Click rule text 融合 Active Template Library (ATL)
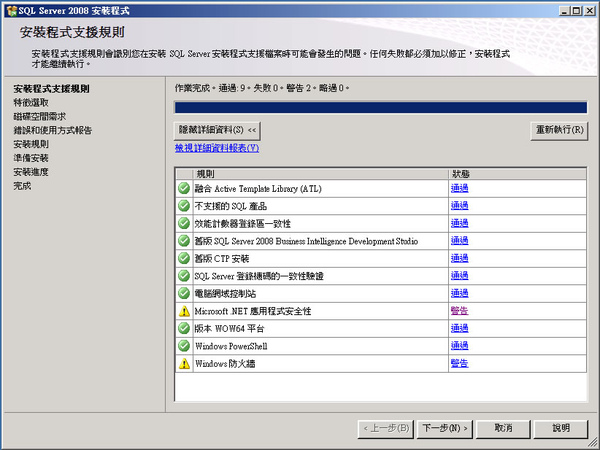Viewport: 600px width, 450px height. coord(258,189)
